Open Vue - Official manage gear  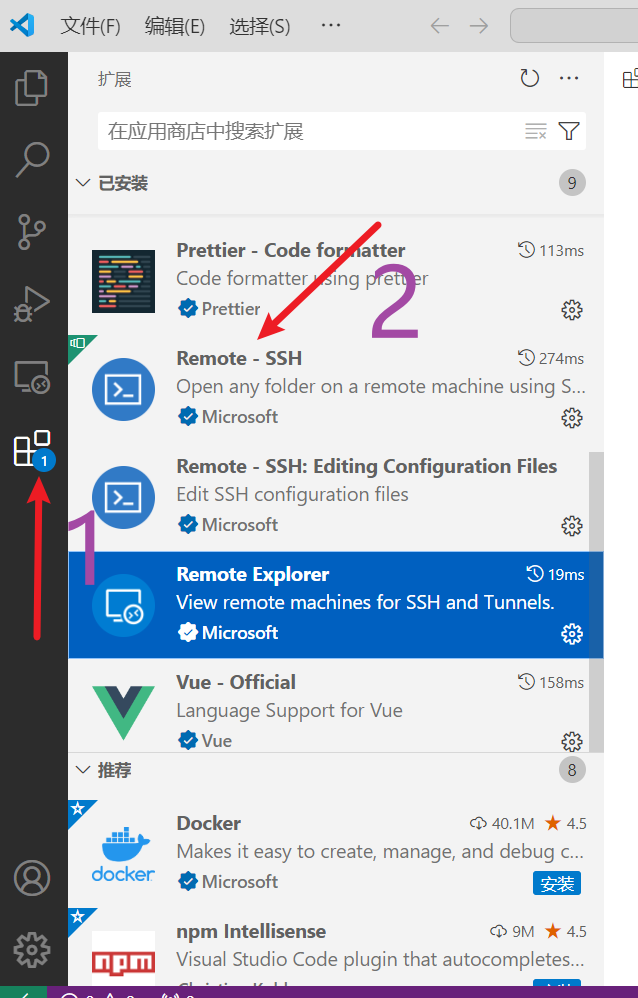point(572,741)
